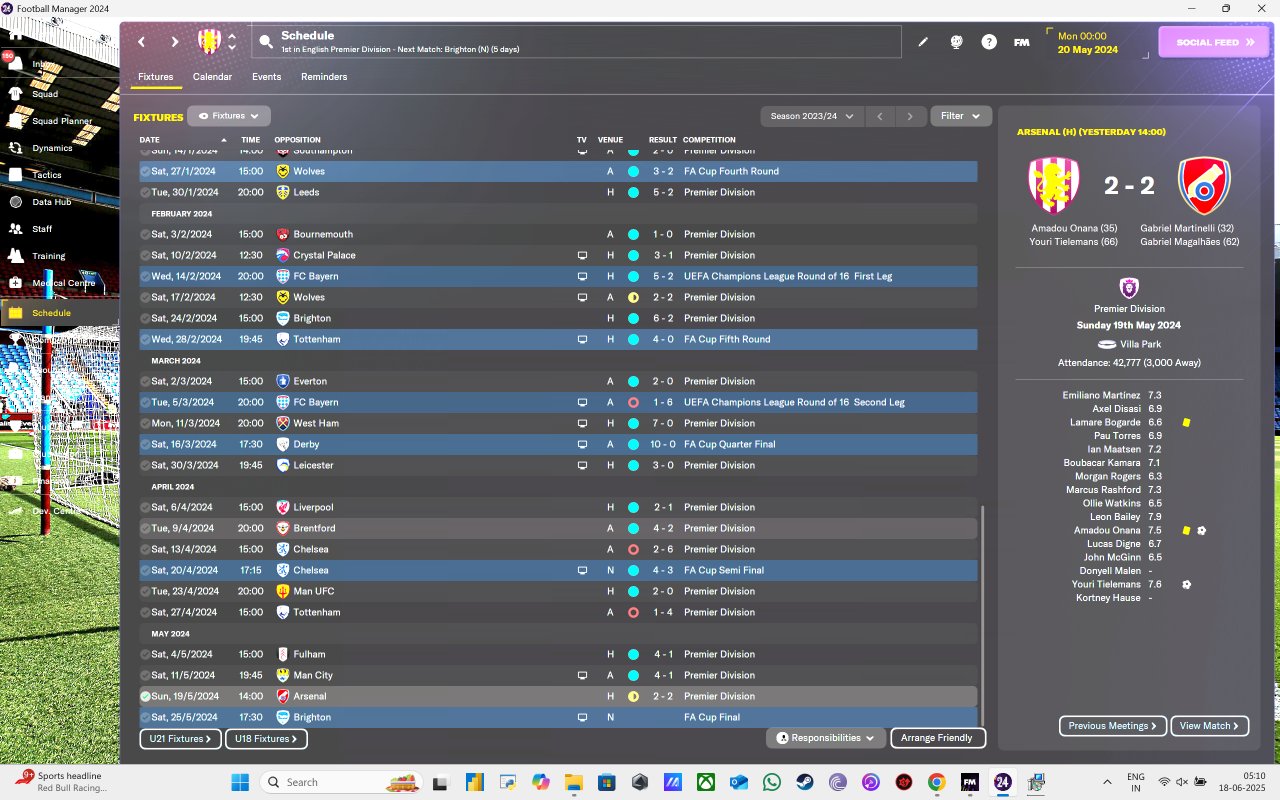
Task: Tick the check circle for Sun, 19/5/2024
Action: coord(145,696)
